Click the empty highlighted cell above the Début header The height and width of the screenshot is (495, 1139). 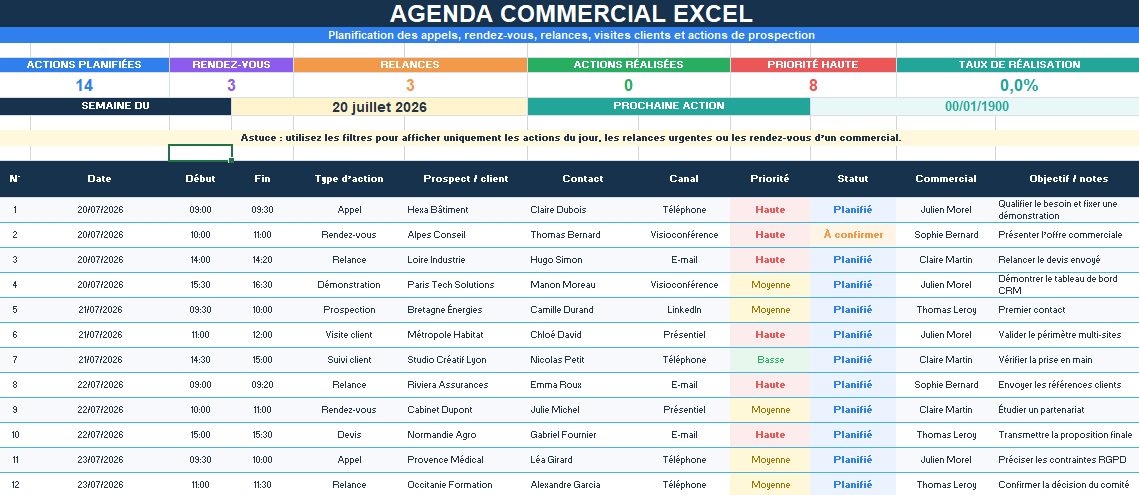(200, 153)
